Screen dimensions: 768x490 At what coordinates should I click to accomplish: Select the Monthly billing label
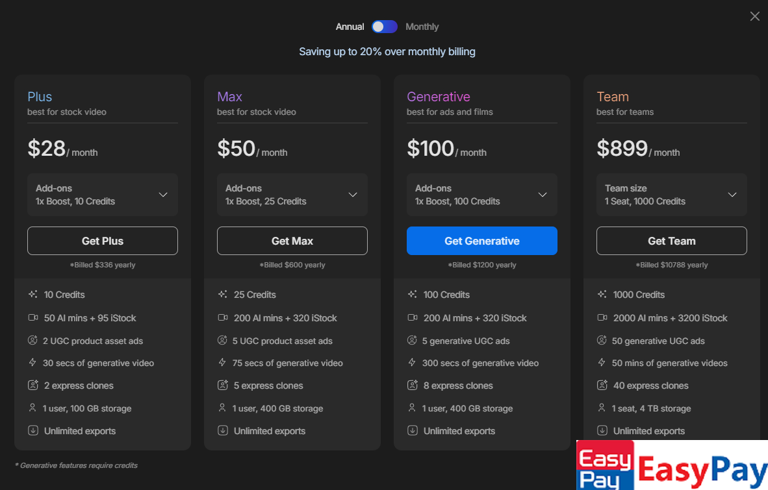422,27
